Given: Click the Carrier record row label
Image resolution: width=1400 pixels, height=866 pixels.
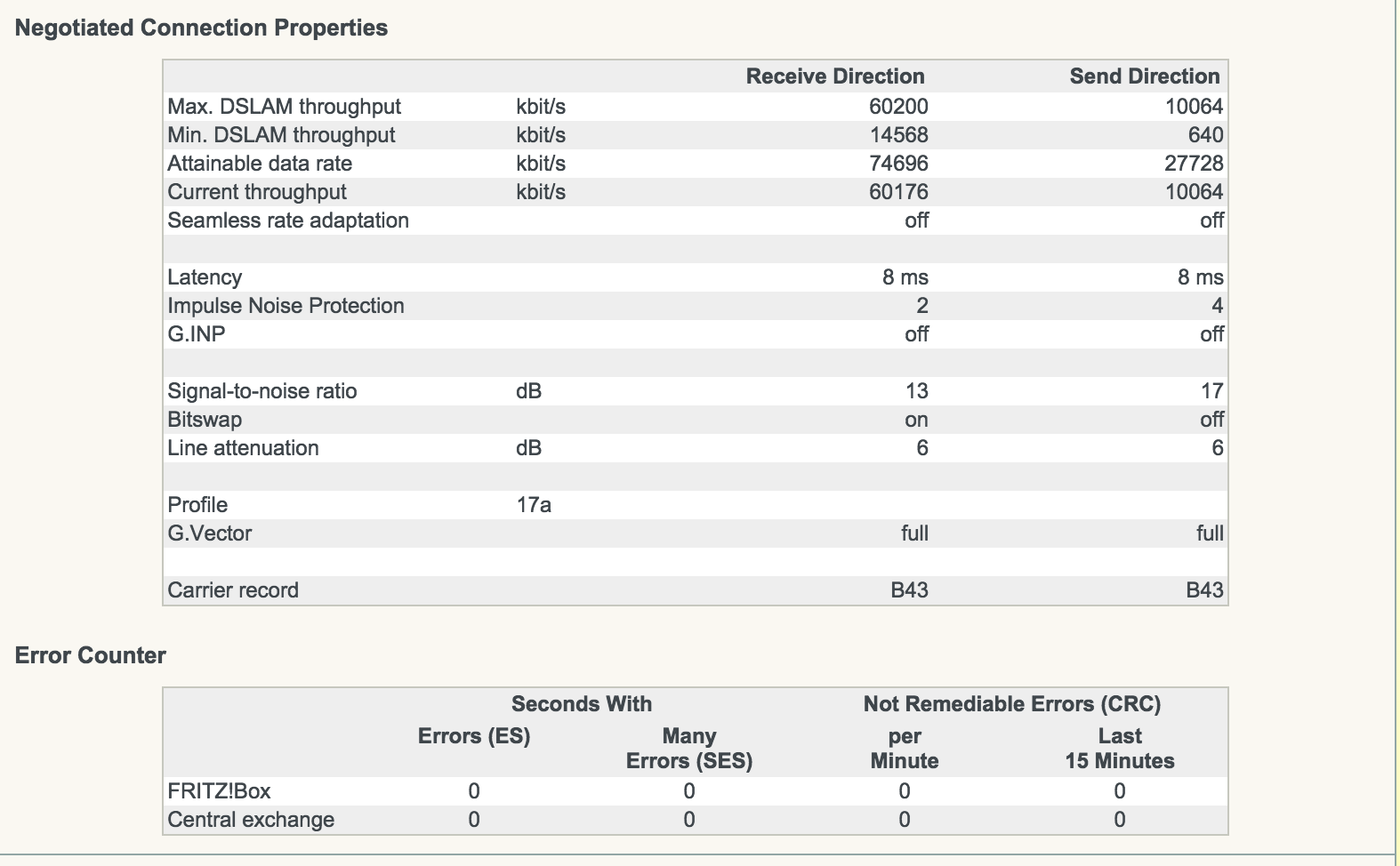Looking at the screenshot, I should [x=233, y=590].
